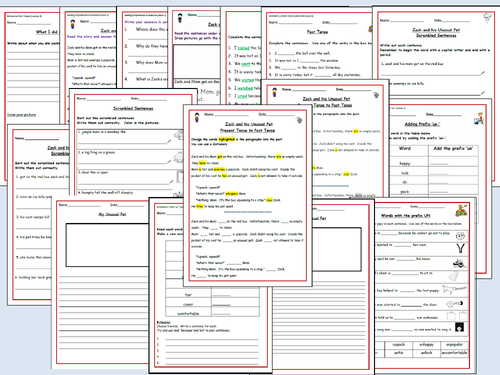Viewport: 500px width, 375px height.
Task: Click the empty picture box on draw-pictures worksheet
Action: pyautogui.click(x=197, y=62)
